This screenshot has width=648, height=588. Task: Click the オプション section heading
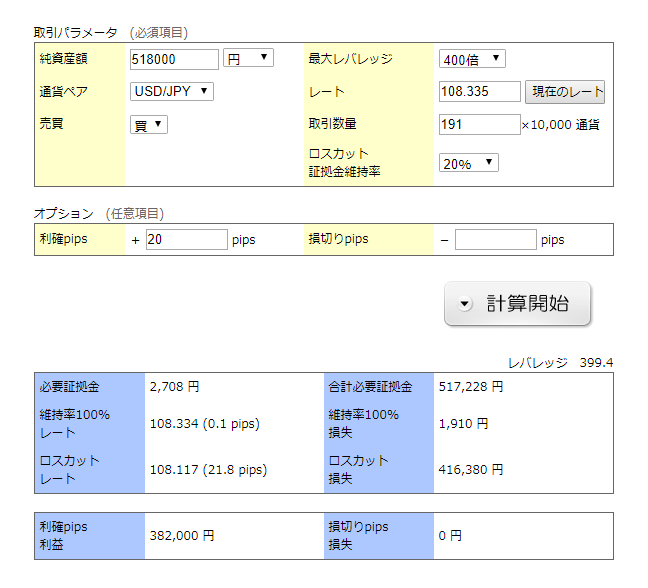(x=64, y=213)
